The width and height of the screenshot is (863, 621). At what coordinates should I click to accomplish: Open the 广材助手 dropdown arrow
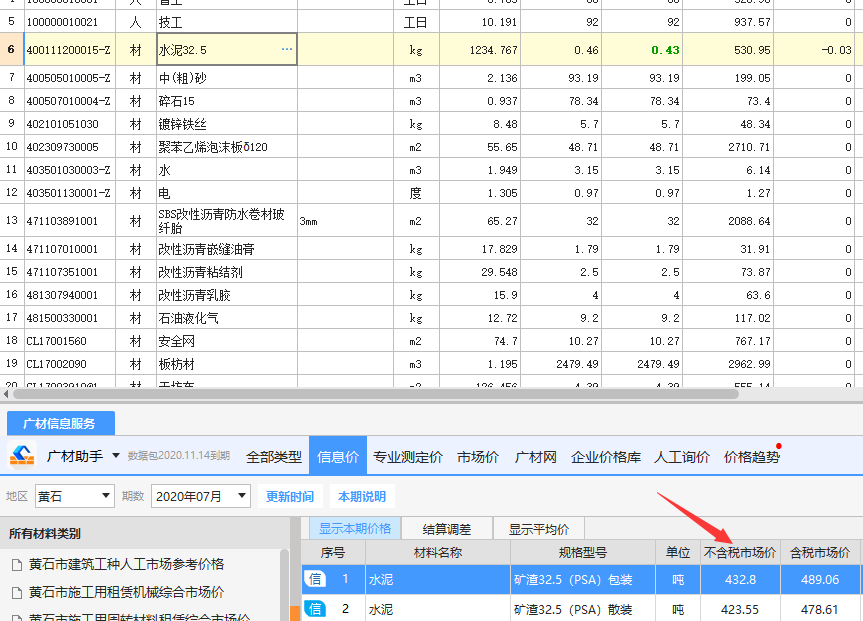point(116,455)
